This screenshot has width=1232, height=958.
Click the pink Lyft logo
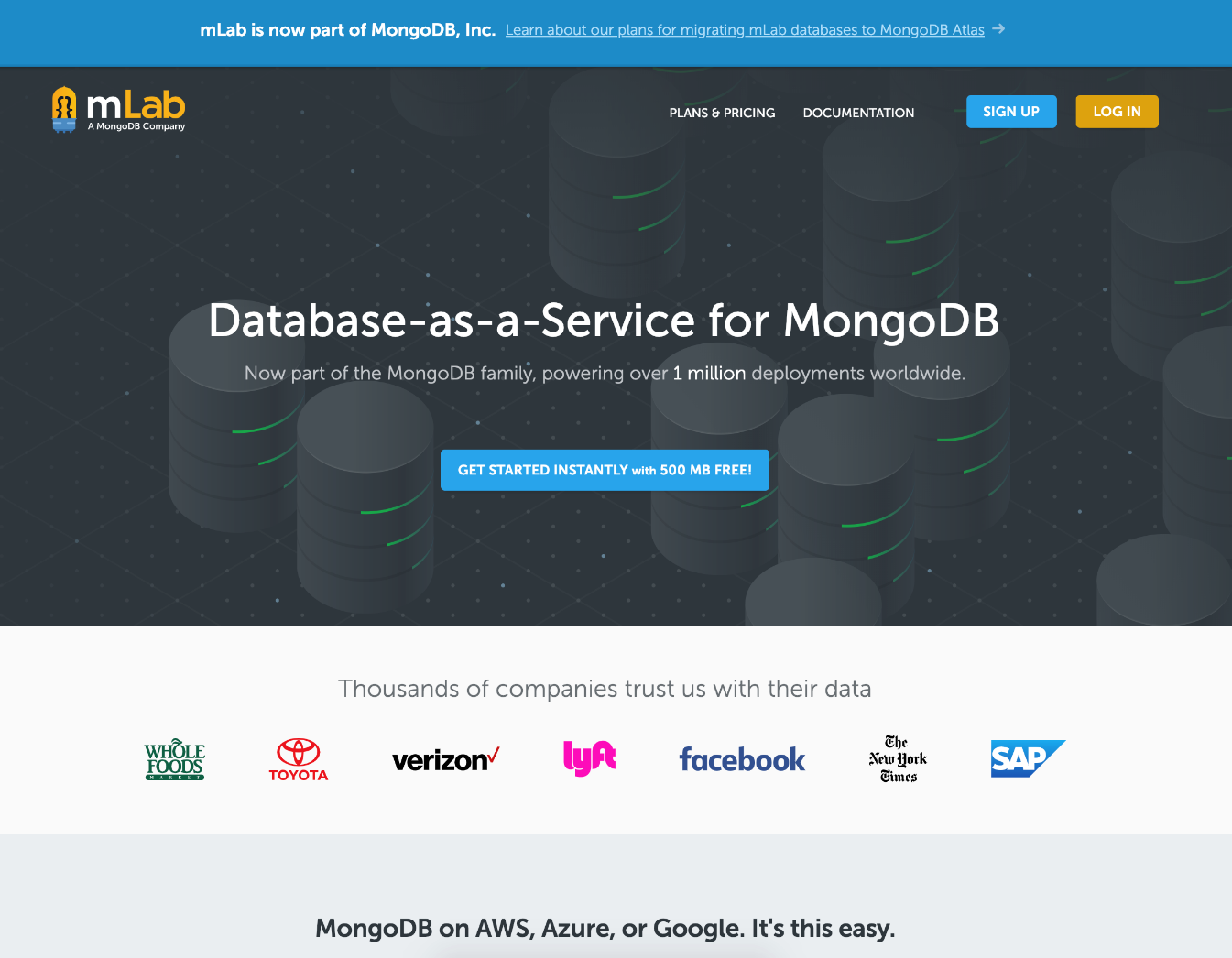589,758
